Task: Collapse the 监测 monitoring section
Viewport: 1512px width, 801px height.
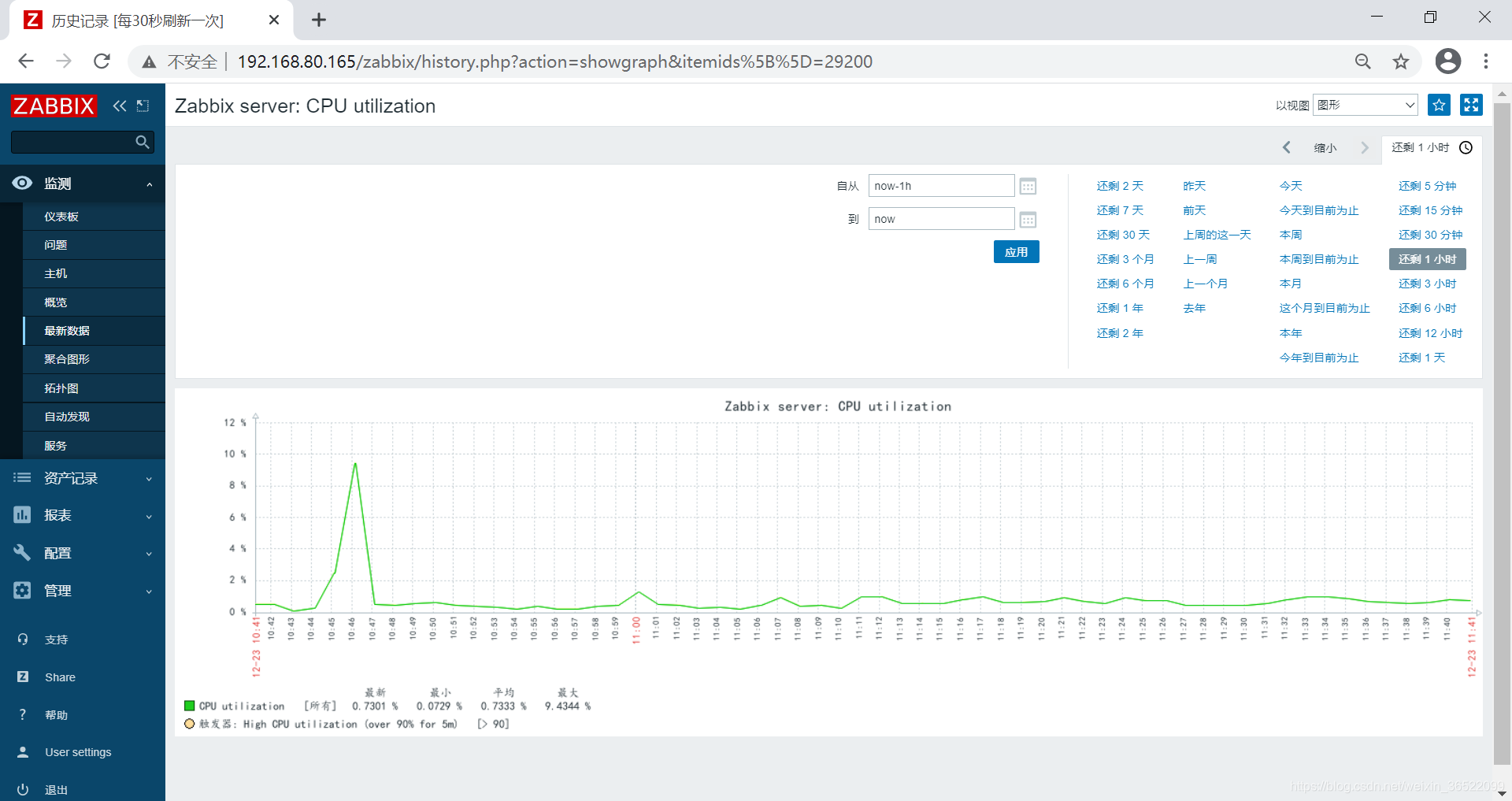Action: 83,183
